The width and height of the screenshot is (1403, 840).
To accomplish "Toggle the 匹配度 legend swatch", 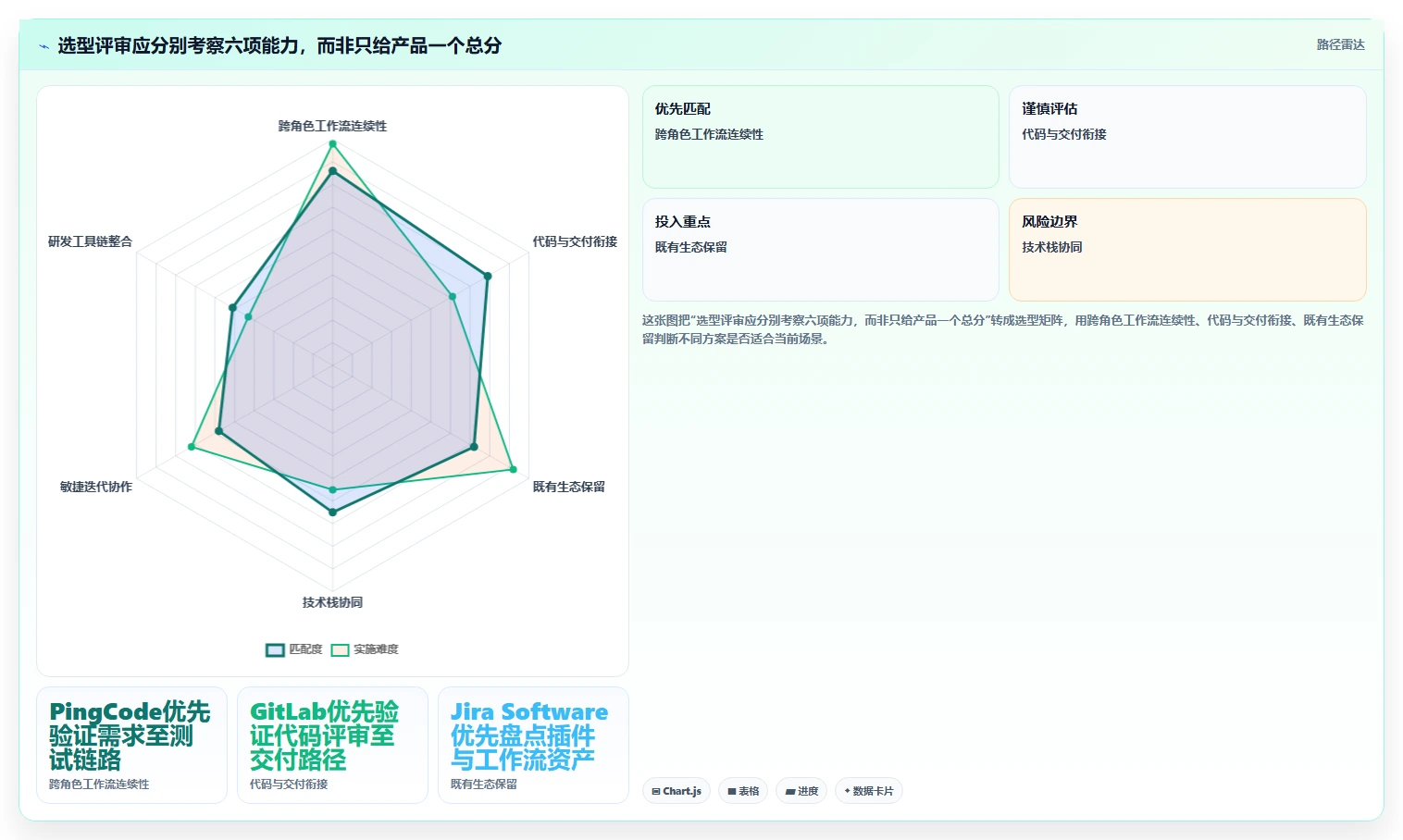I will 275,649.
